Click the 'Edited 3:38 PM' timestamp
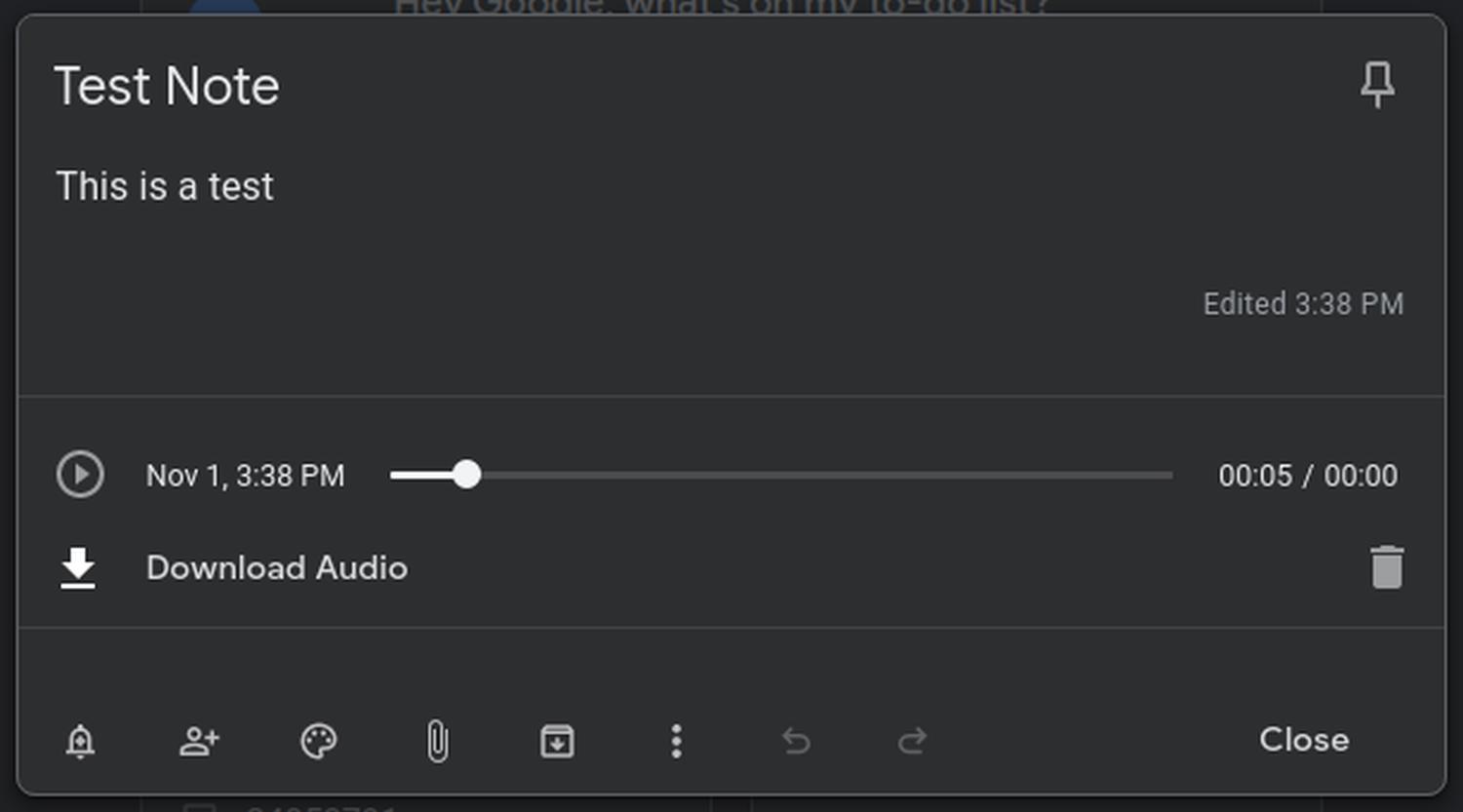The image size is (1463, 812). point(1303,304)
